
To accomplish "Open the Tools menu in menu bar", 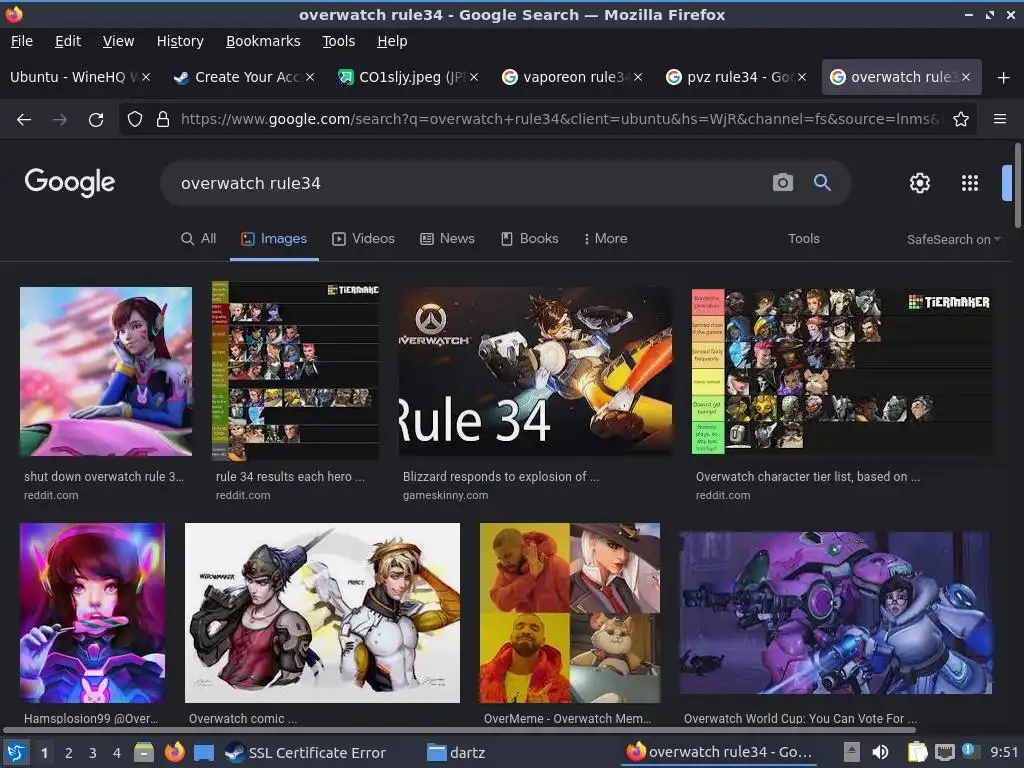I will click(x=338, y=41).
